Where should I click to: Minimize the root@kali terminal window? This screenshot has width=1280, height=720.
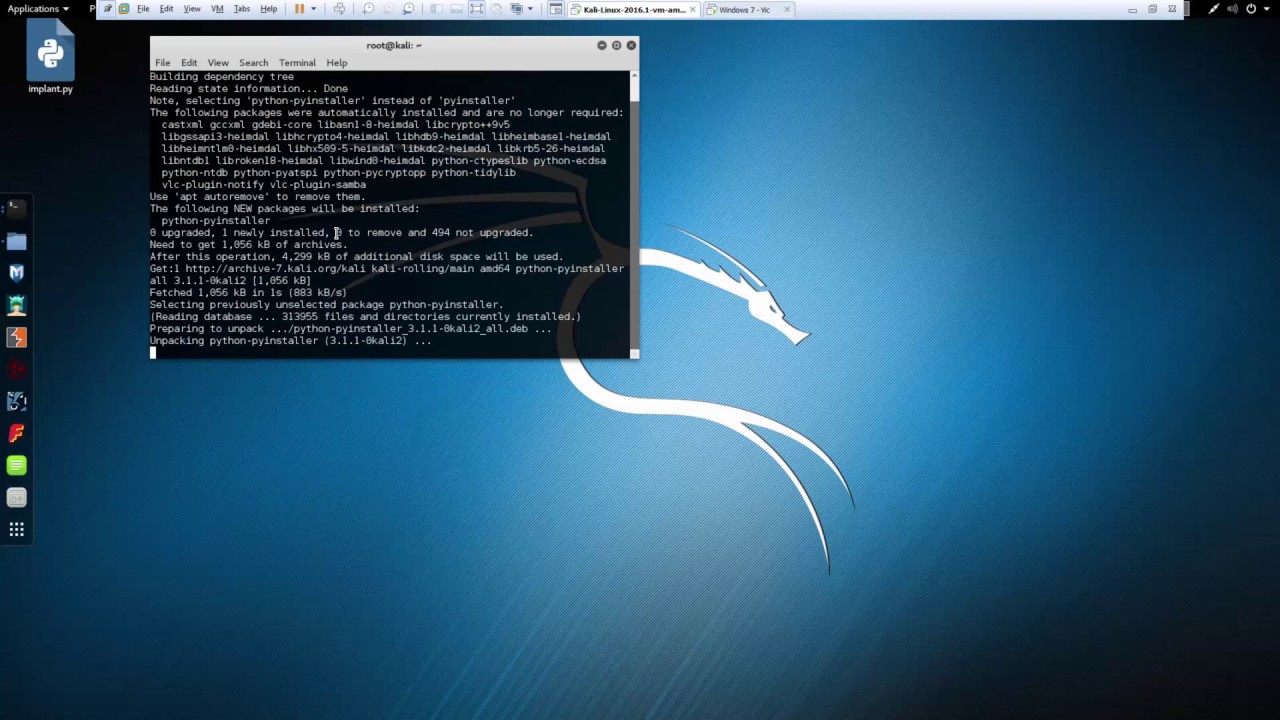tap(602, 45)
